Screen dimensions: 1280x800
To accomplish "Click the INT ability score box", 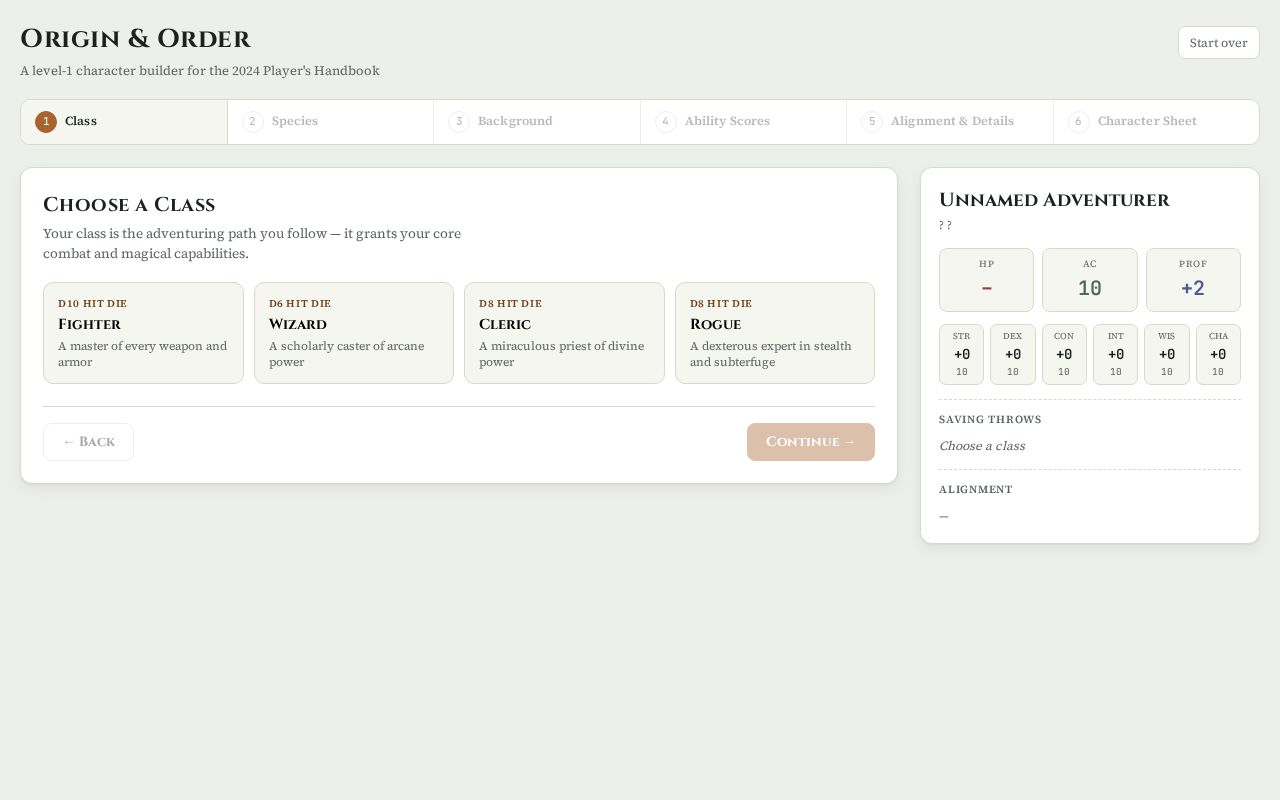I will (x=1116, y=354).
